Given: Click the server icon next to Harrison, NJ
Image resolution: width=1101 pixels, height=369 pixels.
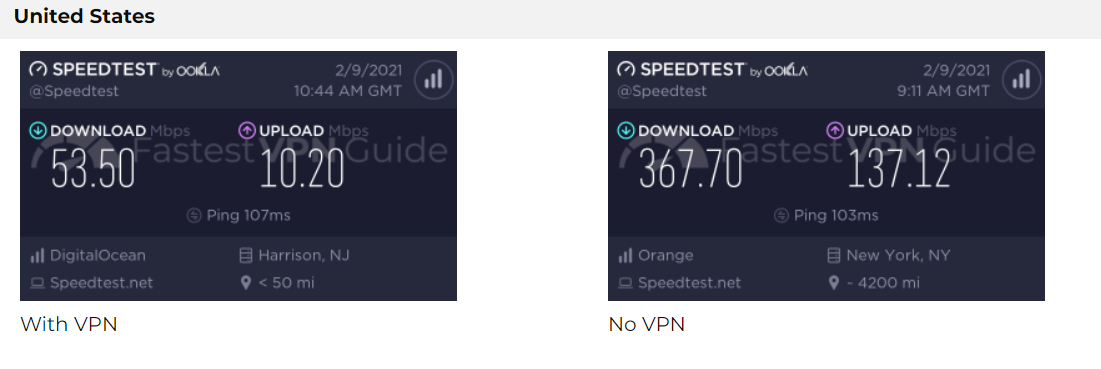Looking at the screenshot, I should click(x=246, y=255).
